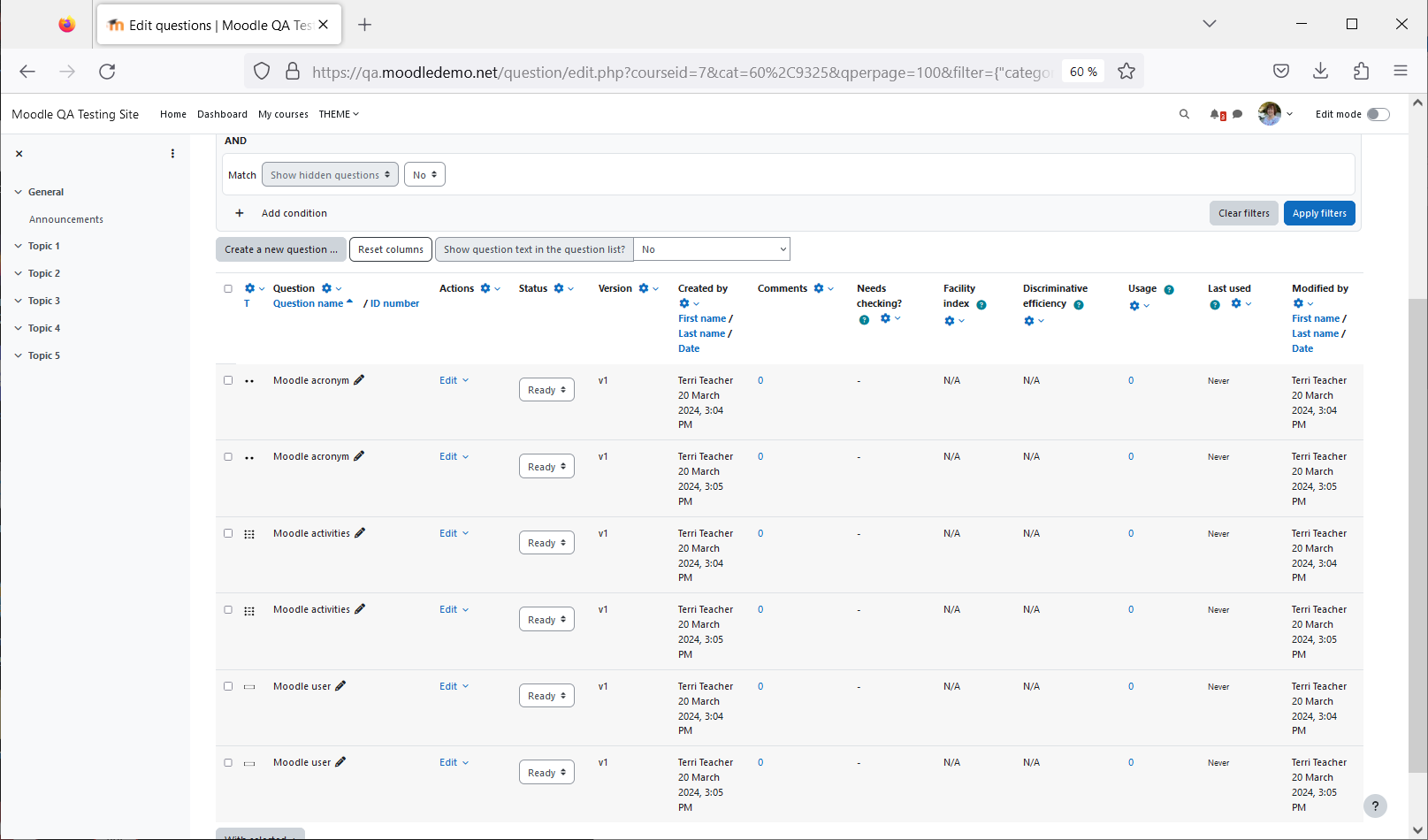Click pencil icon beside first Moodle activities

(x=360, y=533)
